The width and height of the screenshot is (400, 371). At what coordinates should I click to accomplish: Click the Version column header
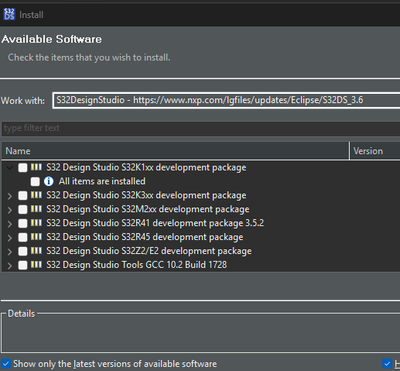click(x=375, y=151)
